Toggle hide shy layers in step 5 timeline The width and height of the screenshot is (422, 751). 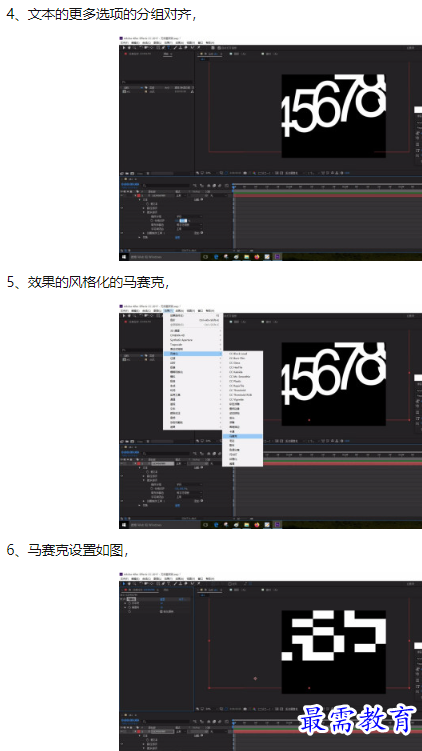tap(208, 454)
